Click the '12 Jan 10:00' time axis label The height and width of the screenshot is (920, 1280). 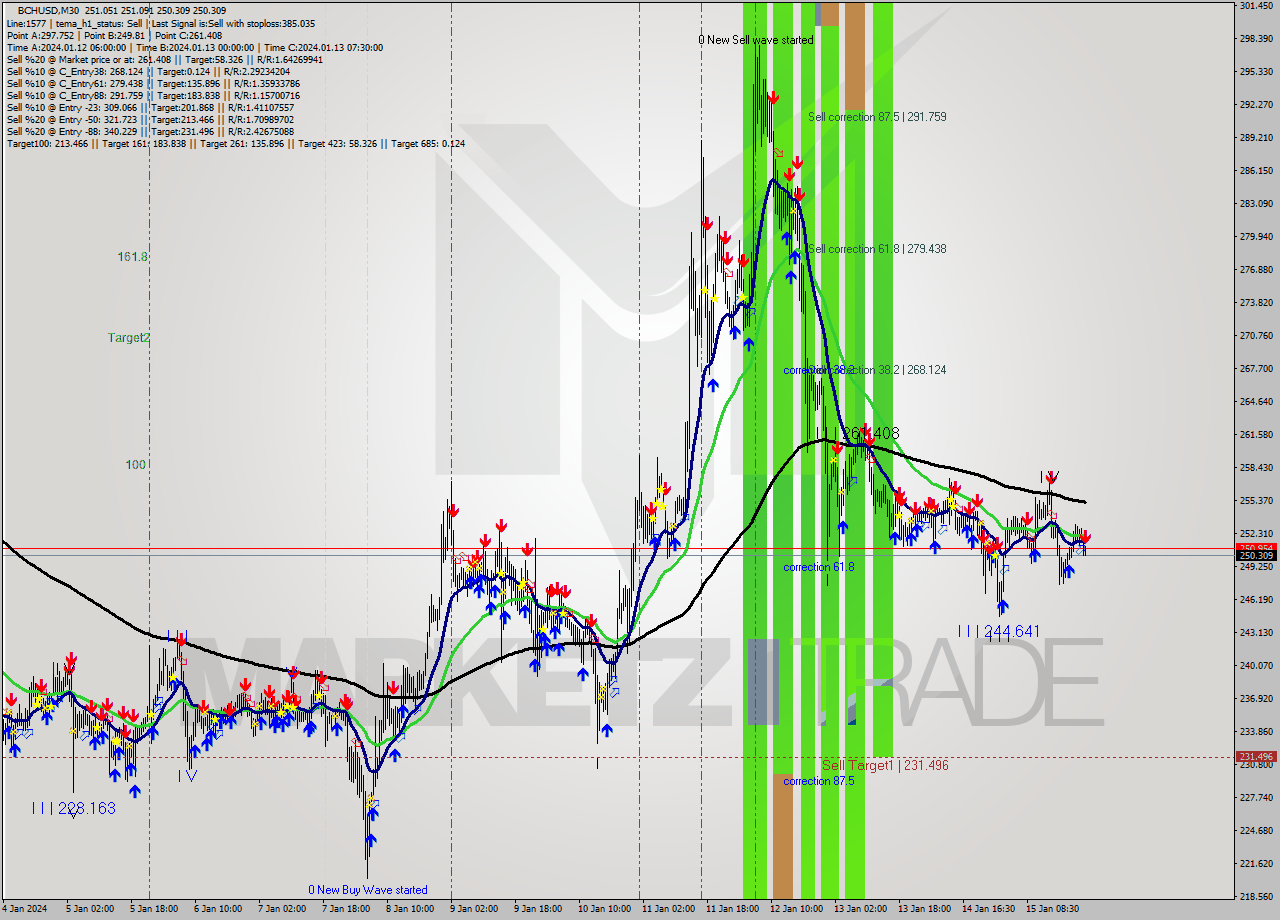point(796,909)
